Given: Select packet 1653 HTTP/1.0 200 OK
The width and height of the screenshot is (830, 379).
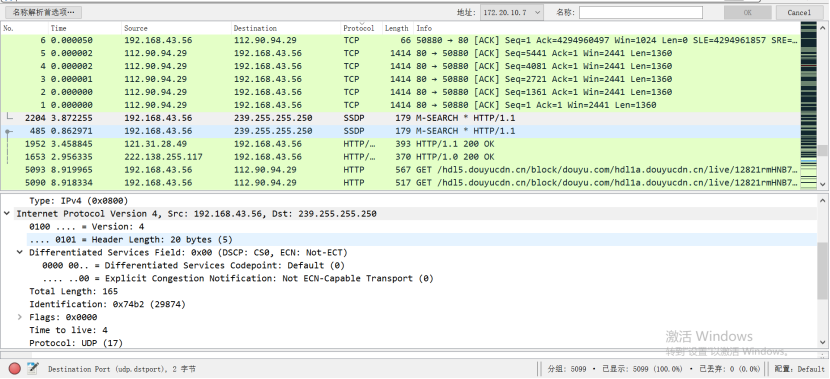Looking at the screenshot, I should pyautogui.click(x=400, y=157).
